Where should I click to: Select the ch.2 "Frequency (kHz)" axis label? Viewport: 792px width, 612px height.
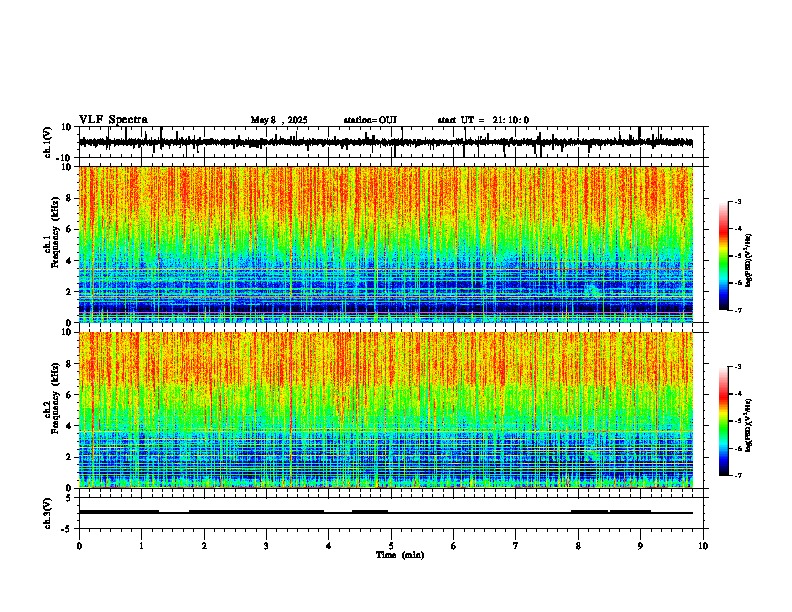point(55,398)
